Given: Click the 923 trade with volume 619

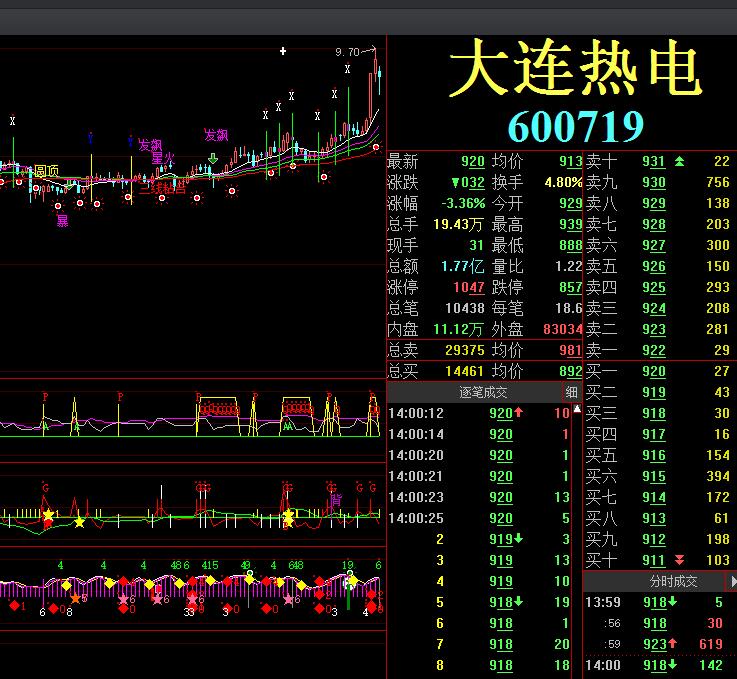Looking at the screenshot, I should (x=659, y=644).
